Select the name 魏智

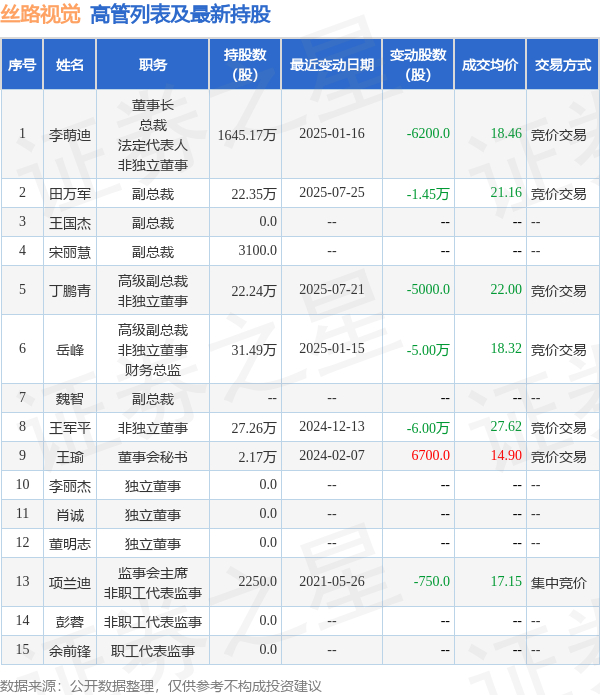[x=70, y=398]
